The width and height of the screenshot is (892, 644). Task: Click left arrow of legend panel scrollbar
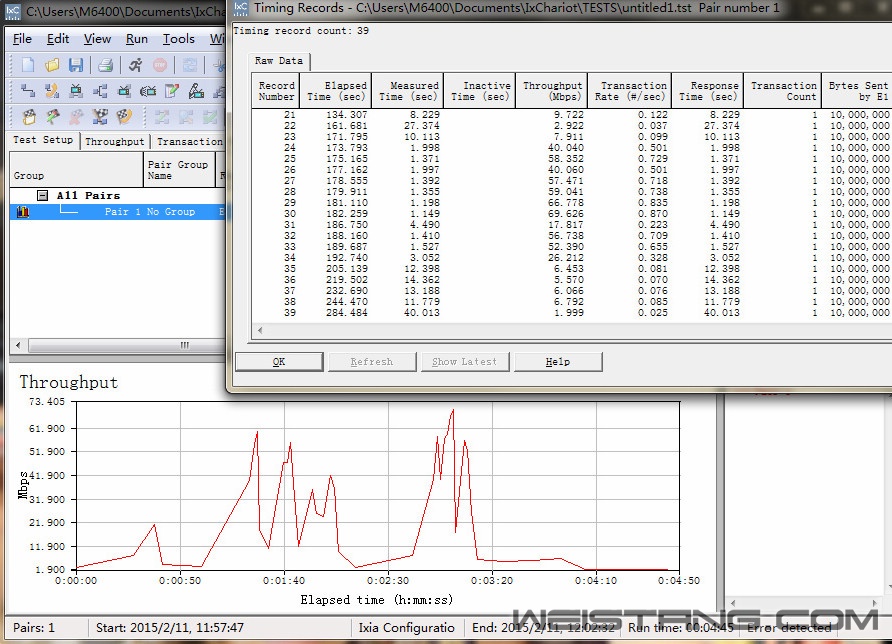(733, 603)
